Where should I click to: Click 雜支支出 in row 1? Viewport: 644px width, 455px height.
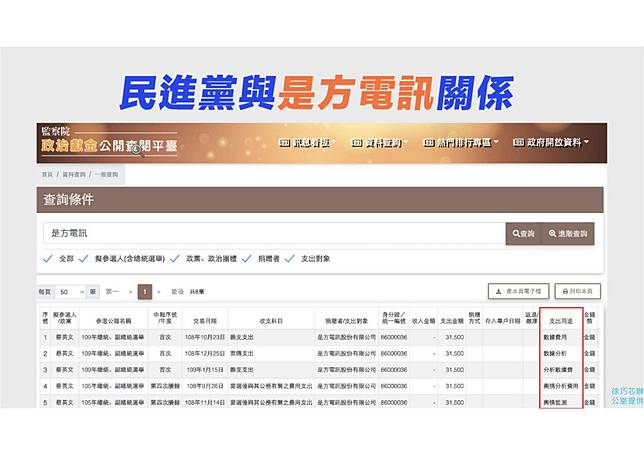pyautogui.click(x=242, y=337)
